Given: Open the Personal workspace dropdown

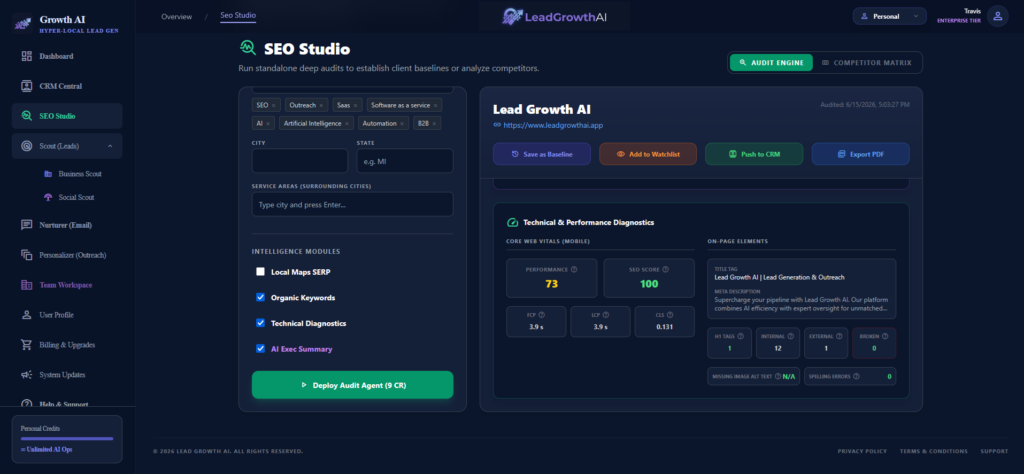Looking at the screenshot, I should (x=889, y=16).
